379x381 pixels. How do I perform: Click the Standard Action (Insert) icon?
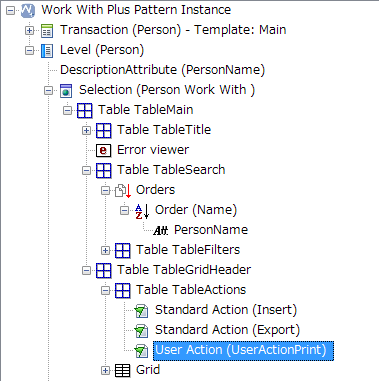(141, 311)
